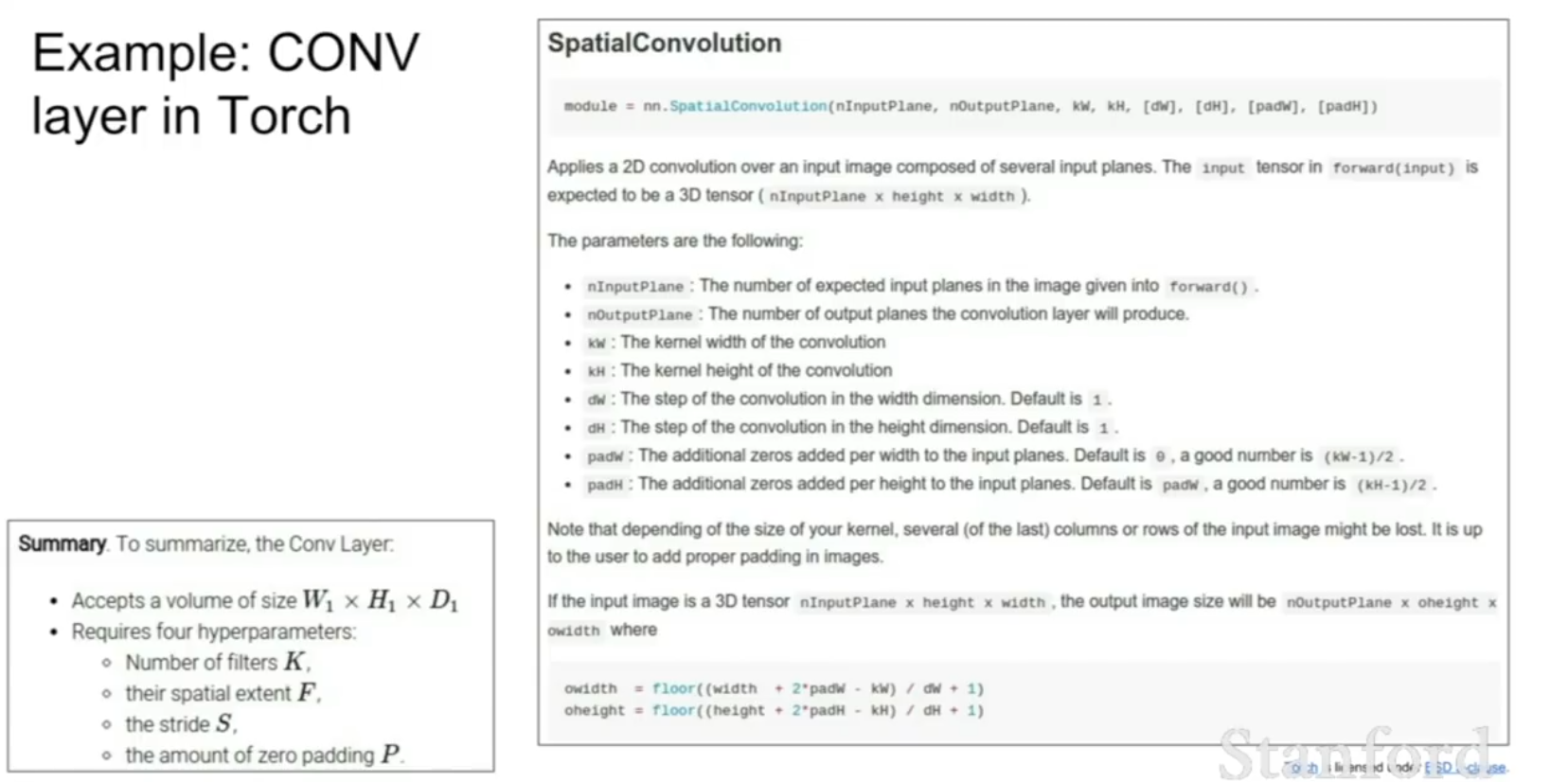The image size is (1568, 782).
Task: Click the oheight floor formula line
Action: (x=774, y=710)
